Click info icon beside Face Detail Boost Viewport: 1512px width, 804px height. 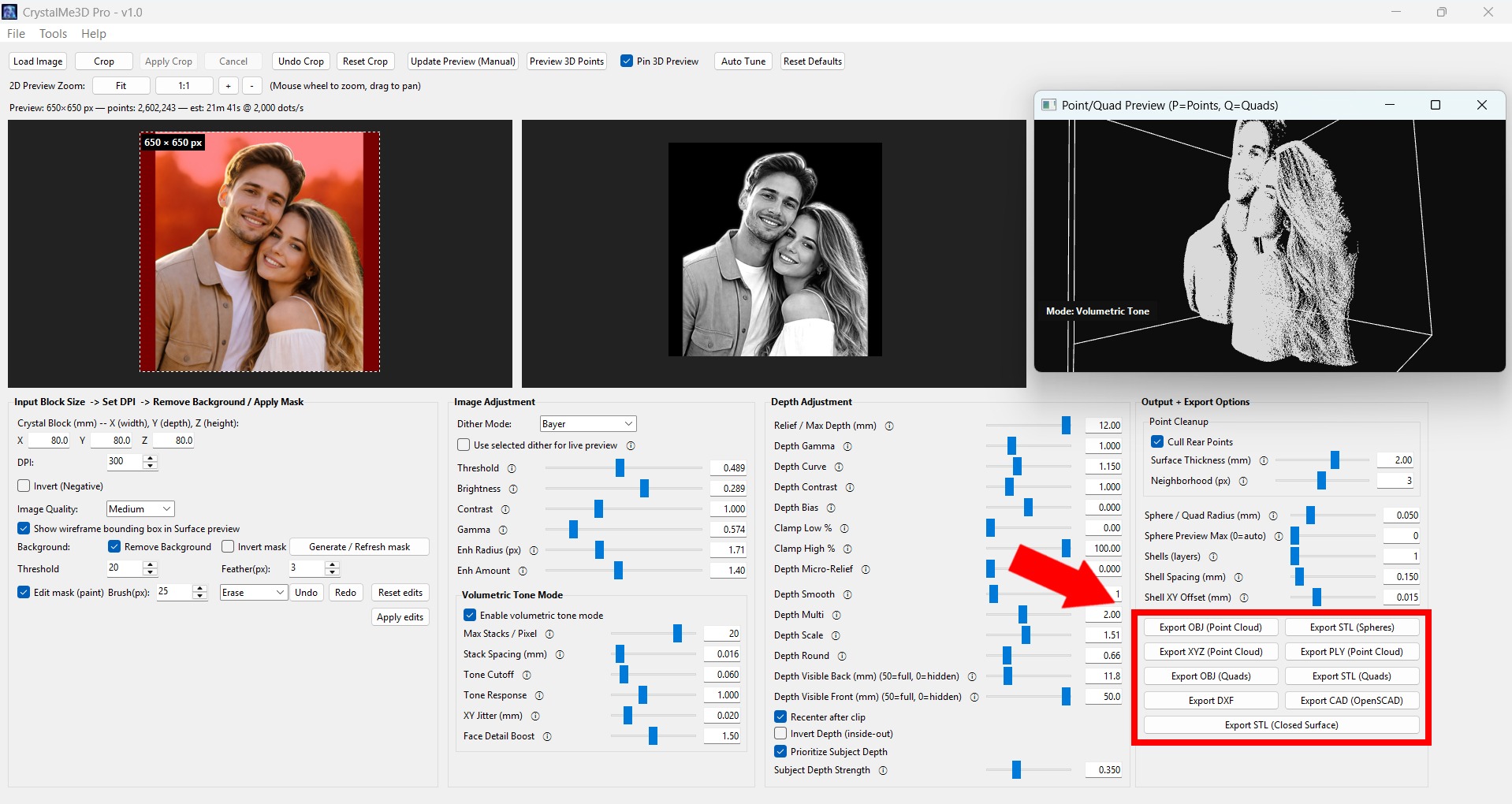coord(547,737)
